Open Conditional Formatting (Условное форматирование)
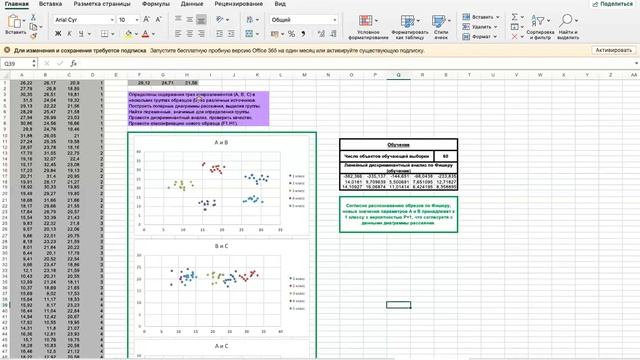The image size is (640, 360). pyautogui.click(x=368, y=27)
